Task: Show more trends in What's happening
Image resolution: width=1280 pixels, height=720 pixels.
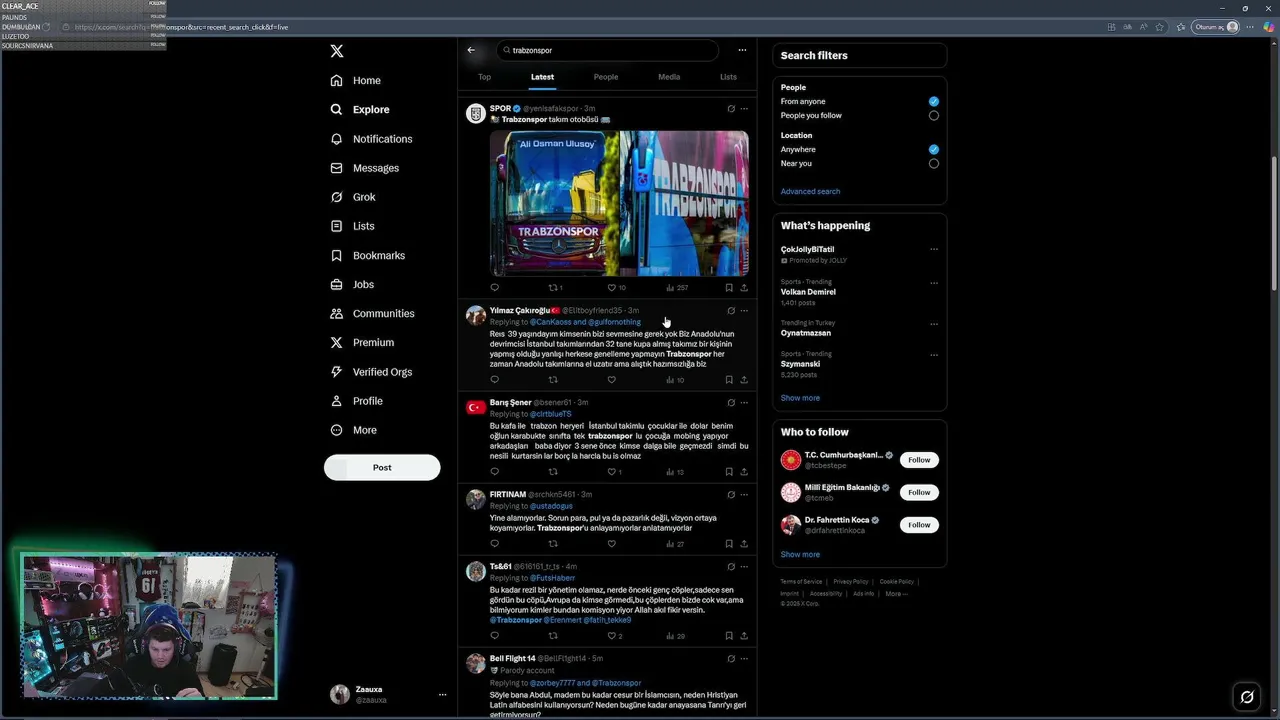Action: pyautogui.click(x=800, y=398)
